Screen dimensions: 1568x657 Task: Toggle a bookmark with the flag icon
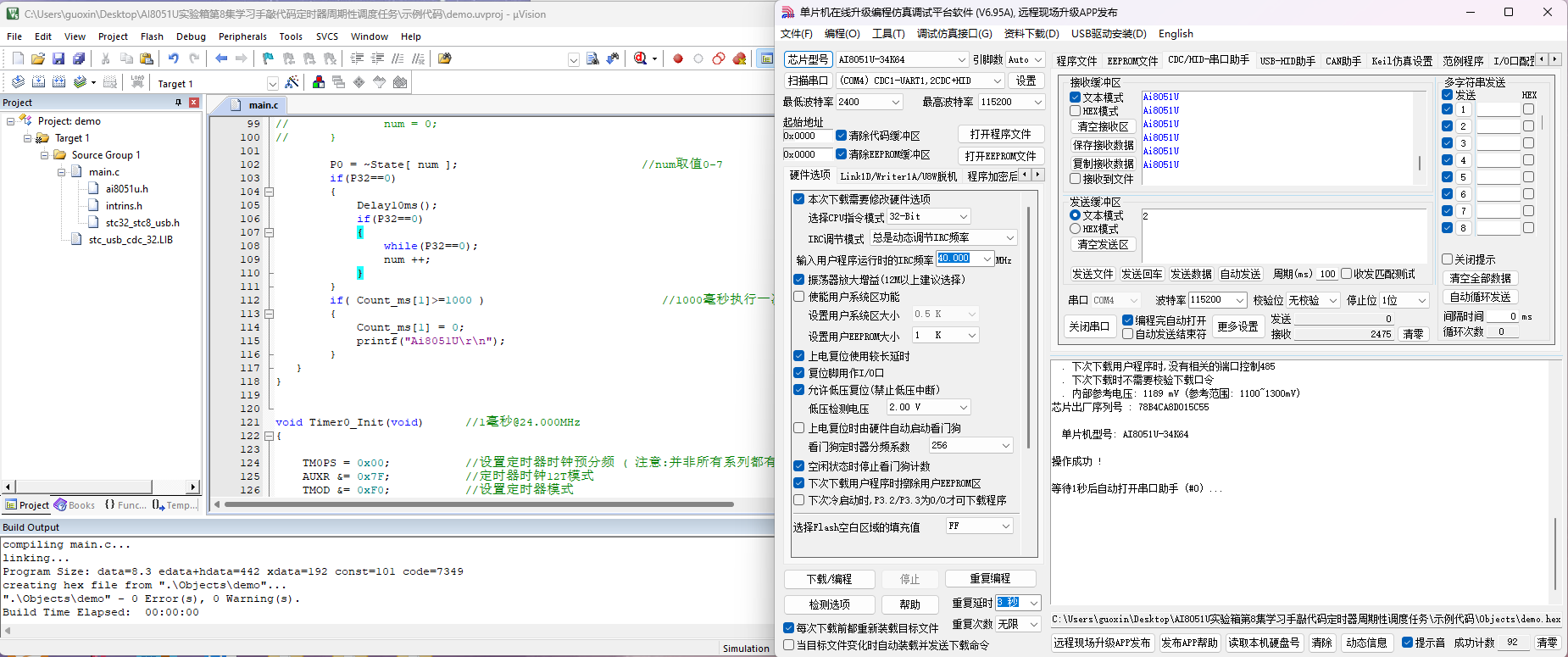(268, 58)
